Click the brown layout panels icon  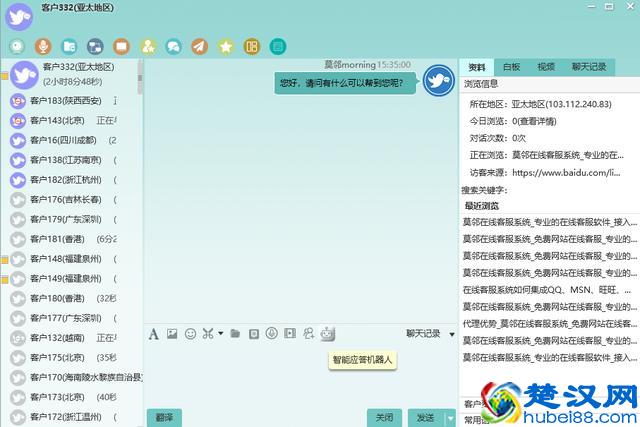point(252,47)
